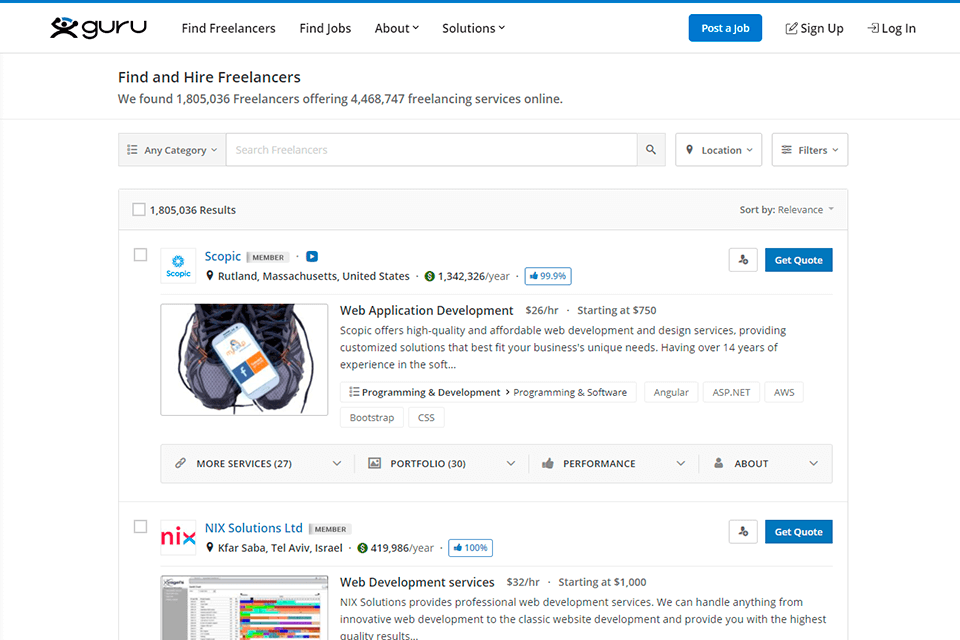Viewport: 960px width, 640px height.
Task: Go to Find Jobs
Action: [x=325, y=28]
